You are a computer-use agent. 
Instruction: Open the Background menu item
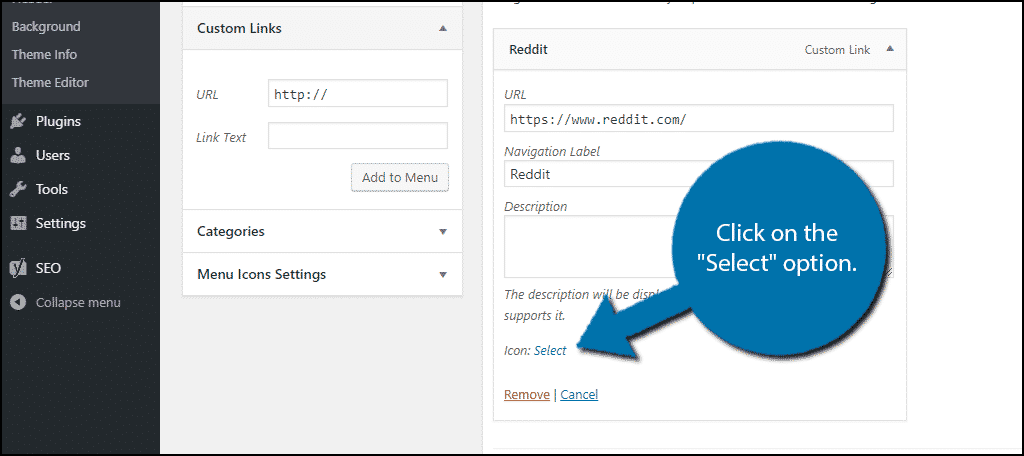[46, 26]
